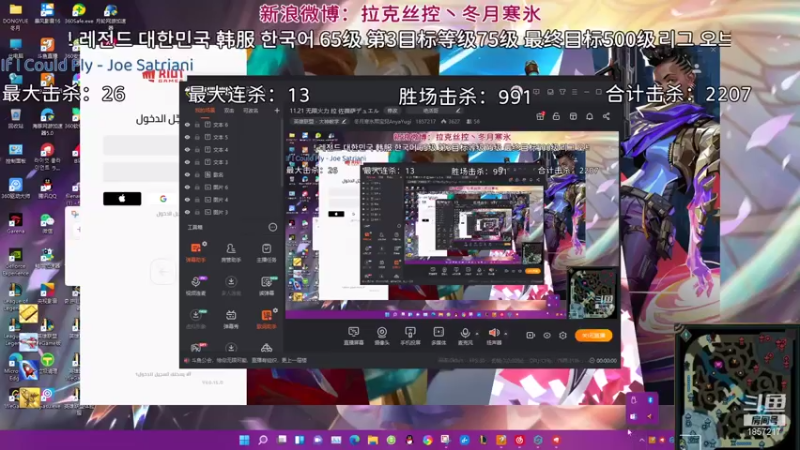
Task: Open the Windows Start menu
Action: tap(244, 440)
